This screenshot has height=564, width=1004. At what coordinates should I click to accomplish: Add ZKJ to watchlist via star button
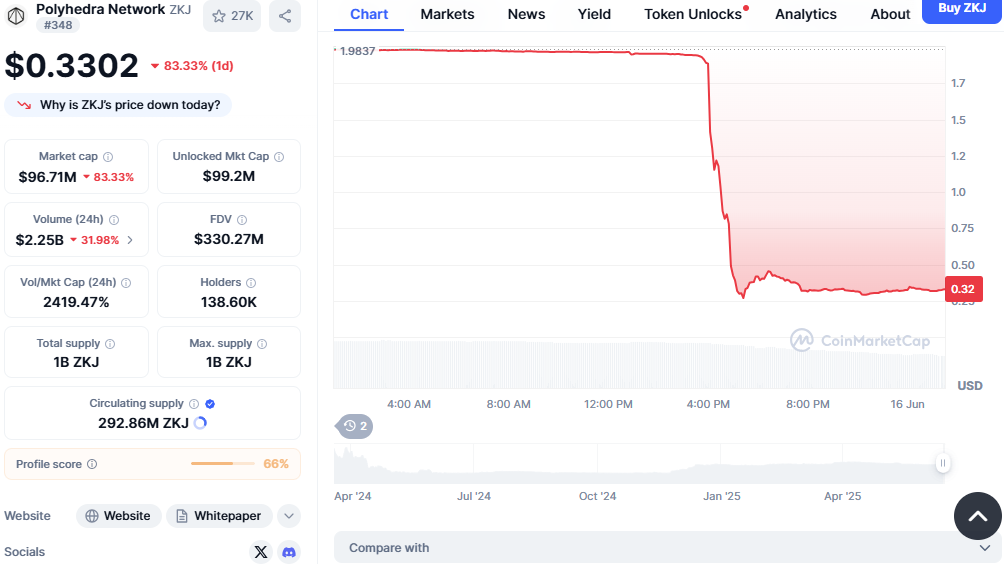coord(232,16)
